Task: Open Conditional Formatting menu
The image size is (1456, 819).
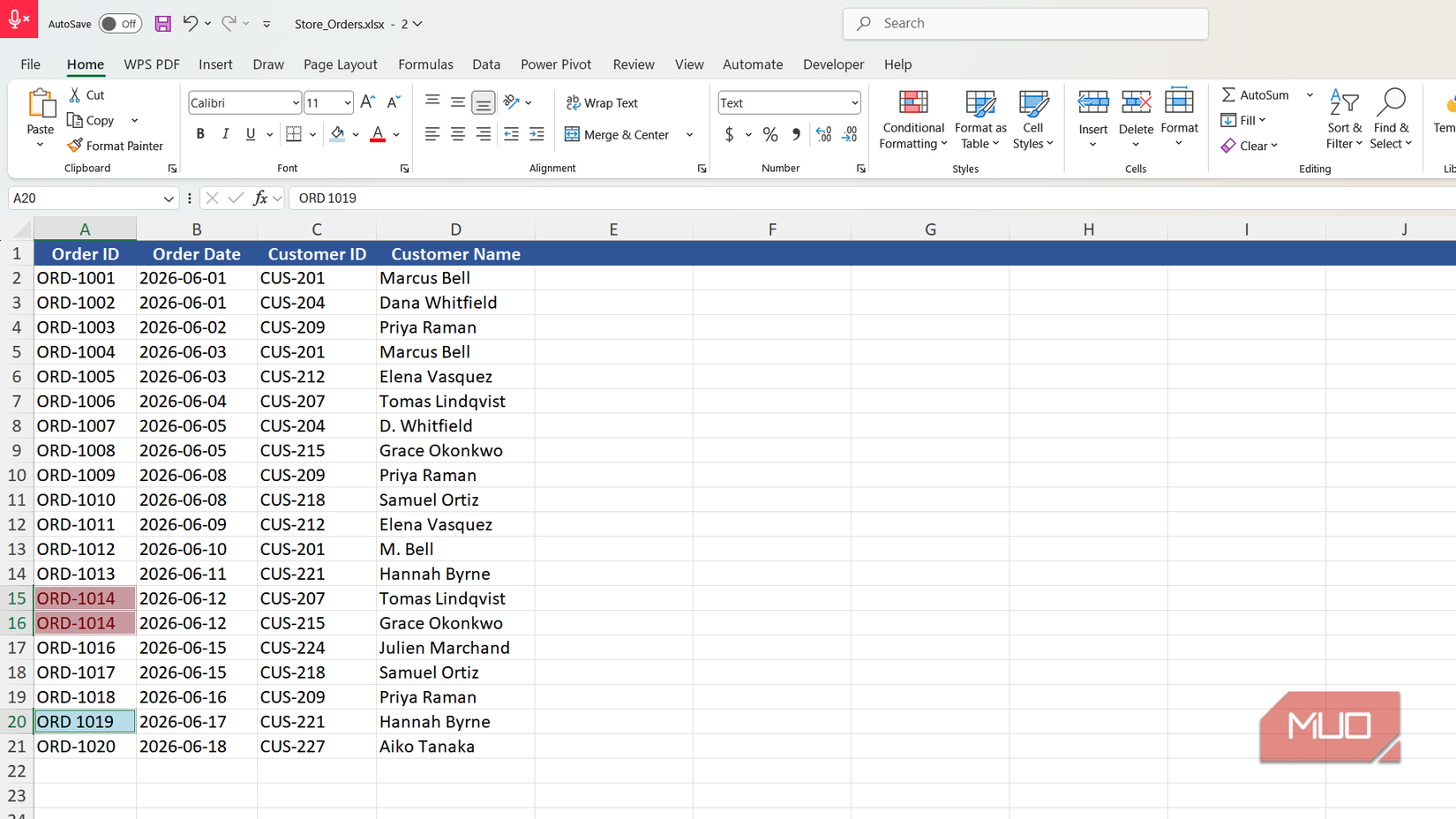Action: point(912,120)
